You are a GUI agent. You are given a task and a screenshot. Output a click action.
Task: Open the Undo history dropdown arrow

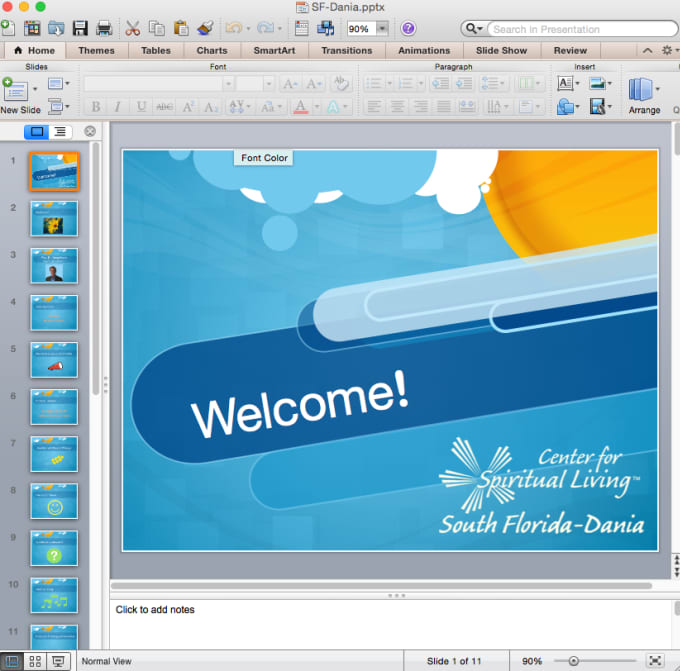[x=248, y=29]
